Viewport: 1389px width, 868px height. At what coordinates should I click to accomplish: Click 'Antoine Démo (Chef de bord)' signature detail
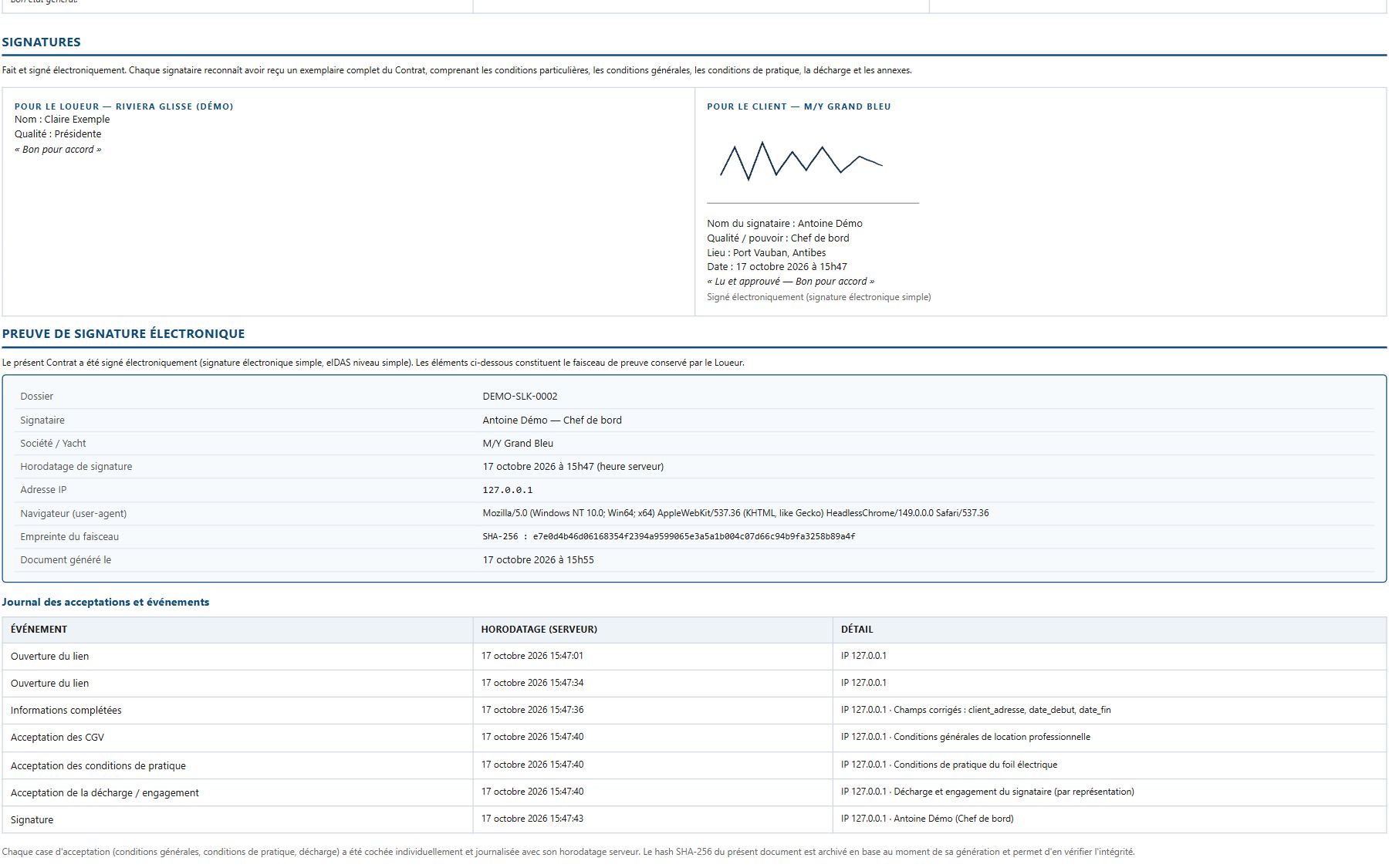953,819
